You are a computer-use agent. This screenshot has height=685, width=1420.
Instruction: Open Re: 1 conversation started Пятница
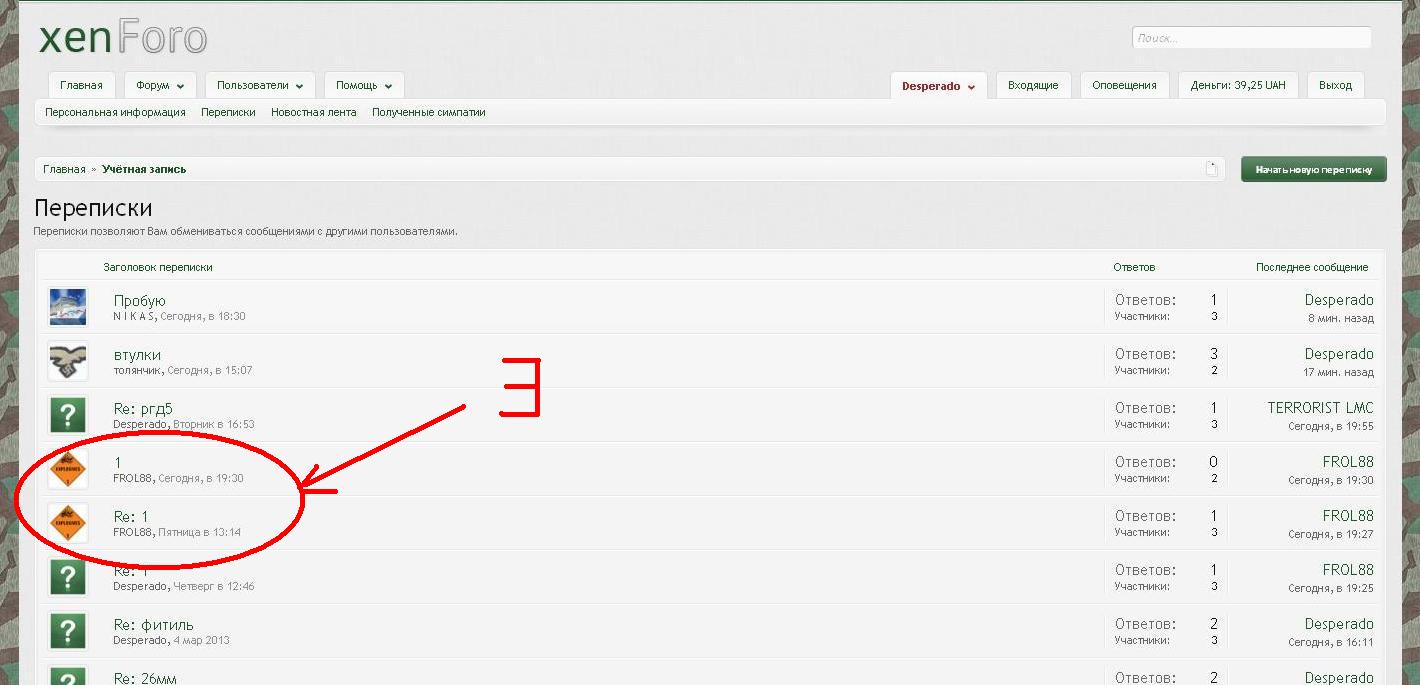pyautogui.click(x=131, y=517)
